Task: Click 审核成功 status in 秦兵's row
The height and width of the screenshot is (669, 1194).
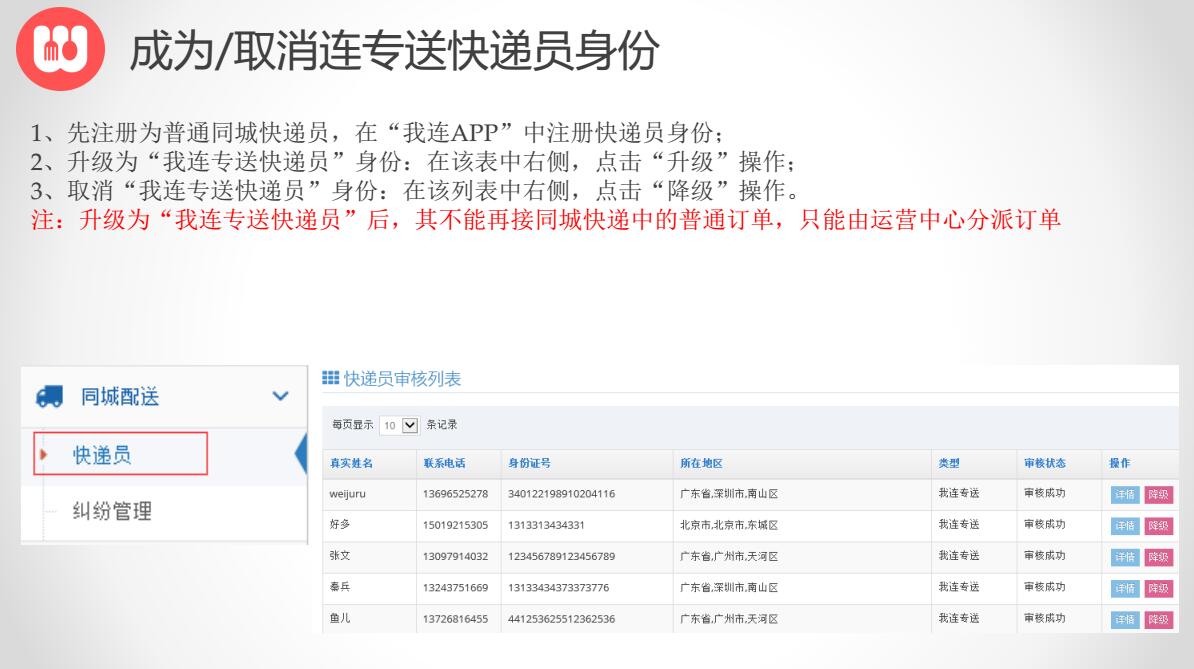Action: click(1045, 587)
